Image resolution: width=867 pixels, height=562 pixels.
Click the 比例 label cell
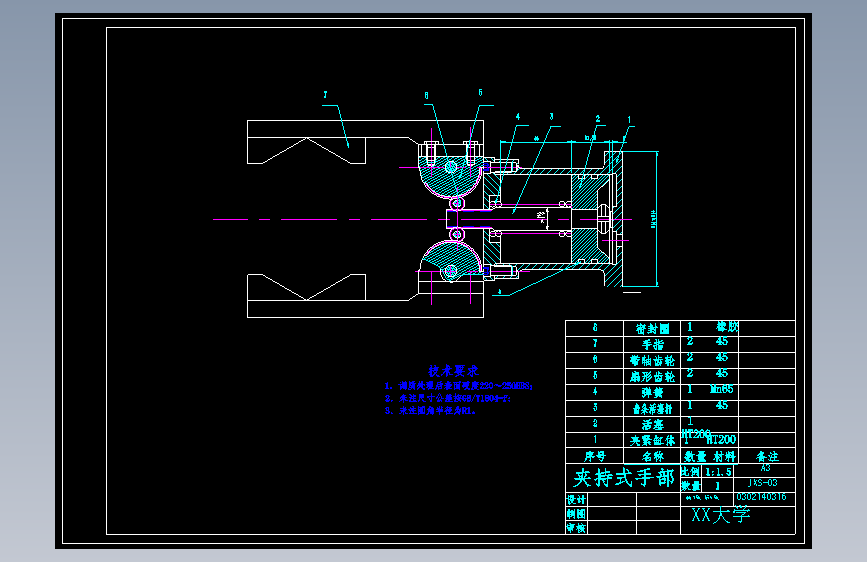coord(690,472)
